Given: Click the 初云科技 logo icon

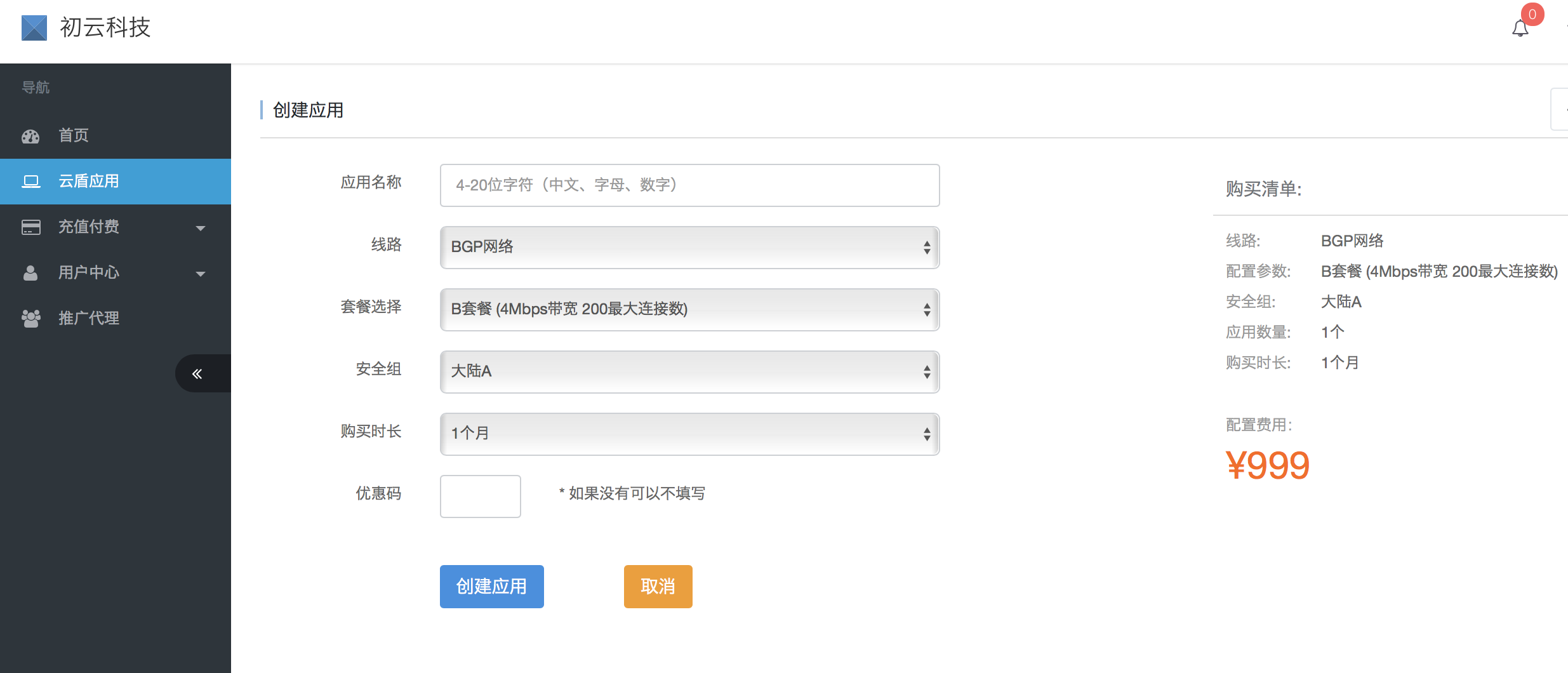Looking at the screenshot, I should tap(34, 28).
